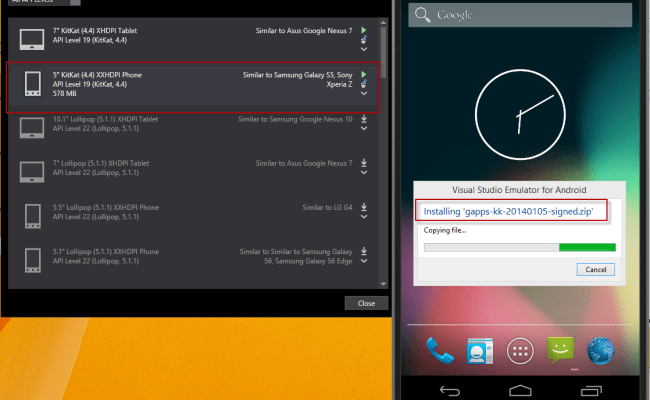Open the Messaging app in emulator
This screenshot has height=400, width=650.
click(560, 350)
